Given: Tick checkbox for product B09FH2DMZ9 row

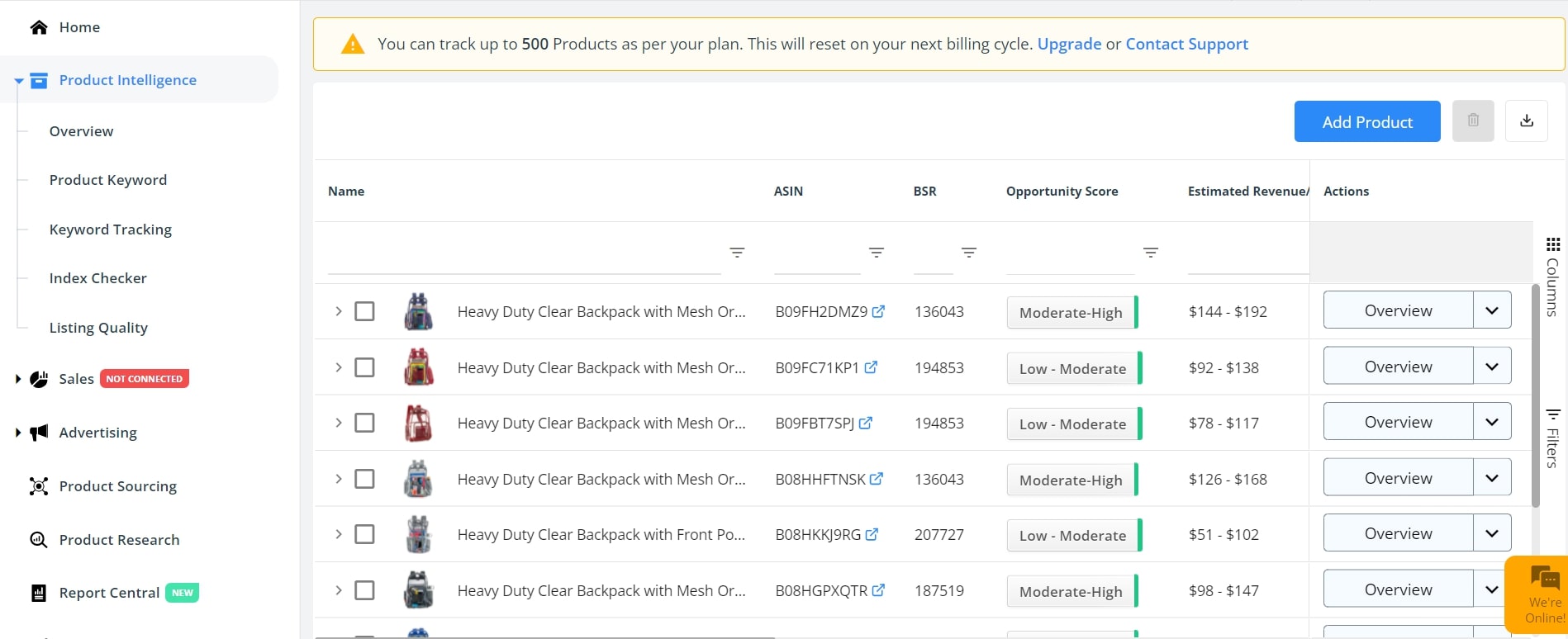Looking at the screenshot, I should tap(364, 311).
